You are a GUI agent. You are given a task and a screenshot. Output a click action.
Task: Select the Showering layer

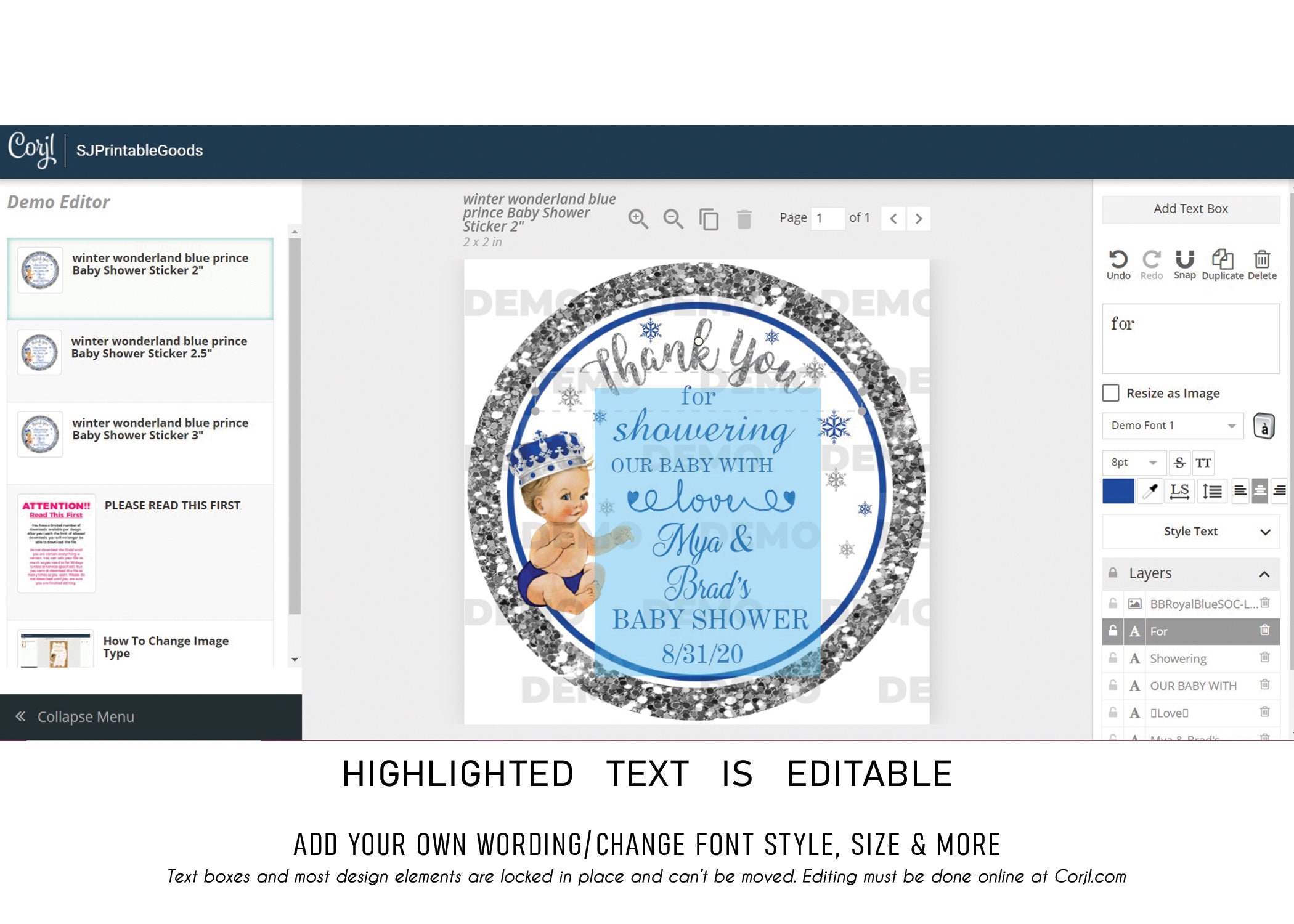[1190, 659]
